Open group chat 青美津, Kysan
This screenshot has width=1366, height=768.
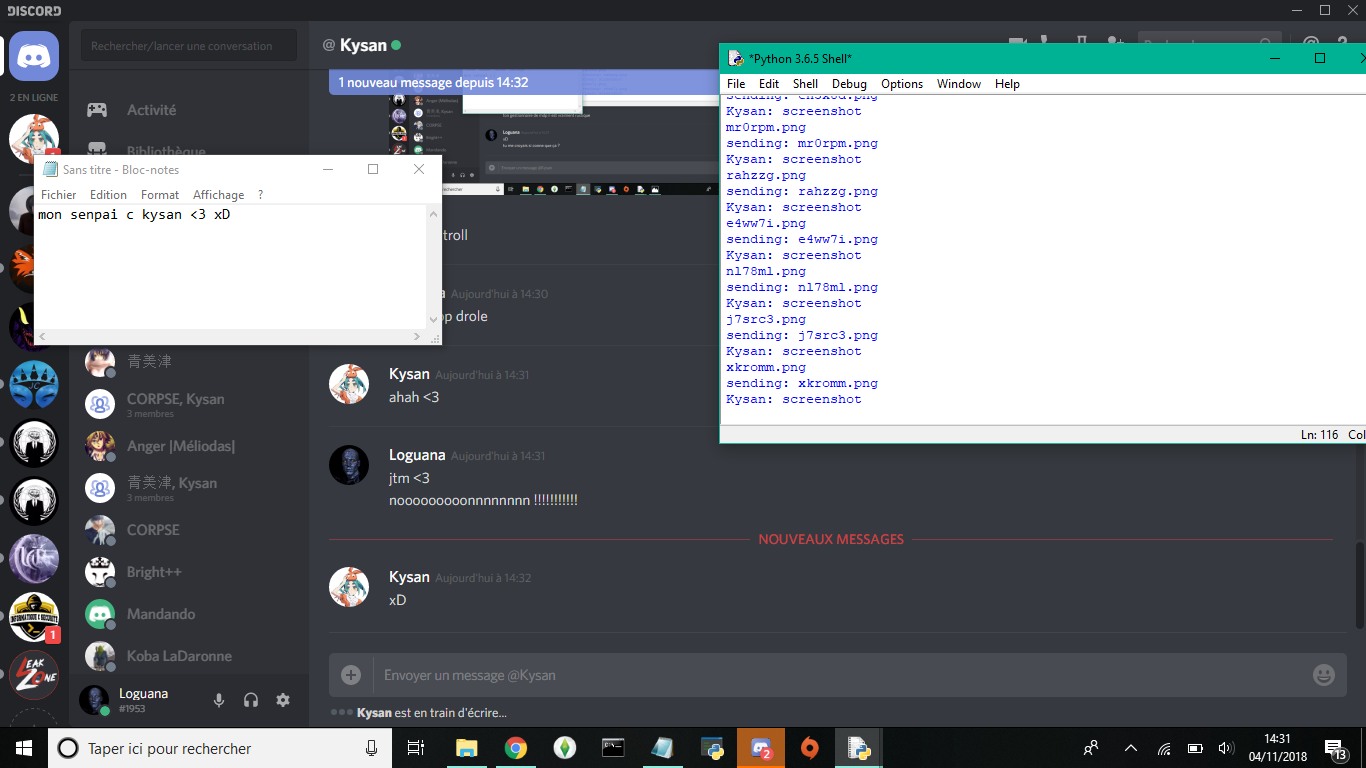(189, 488)
